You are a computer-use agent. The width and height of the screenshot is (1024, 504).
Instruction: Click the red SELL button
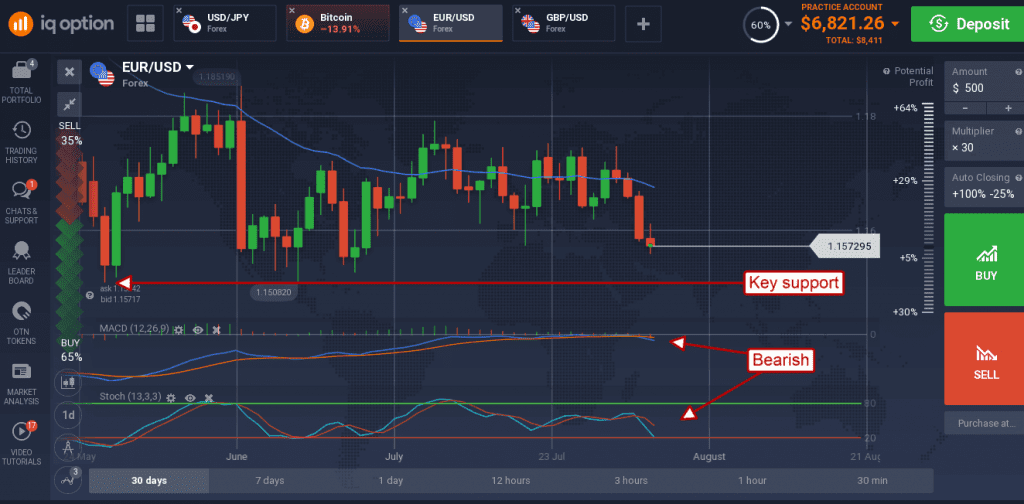[984, 358]
